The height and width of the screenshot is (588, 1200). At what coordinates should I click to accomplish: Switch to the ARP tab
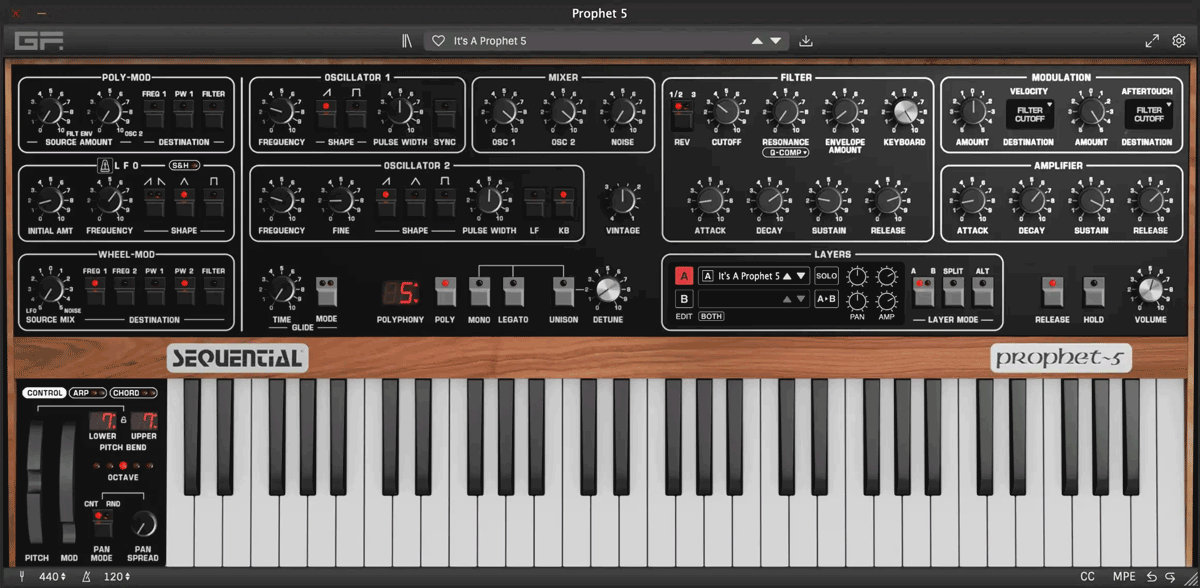(87, 393)
